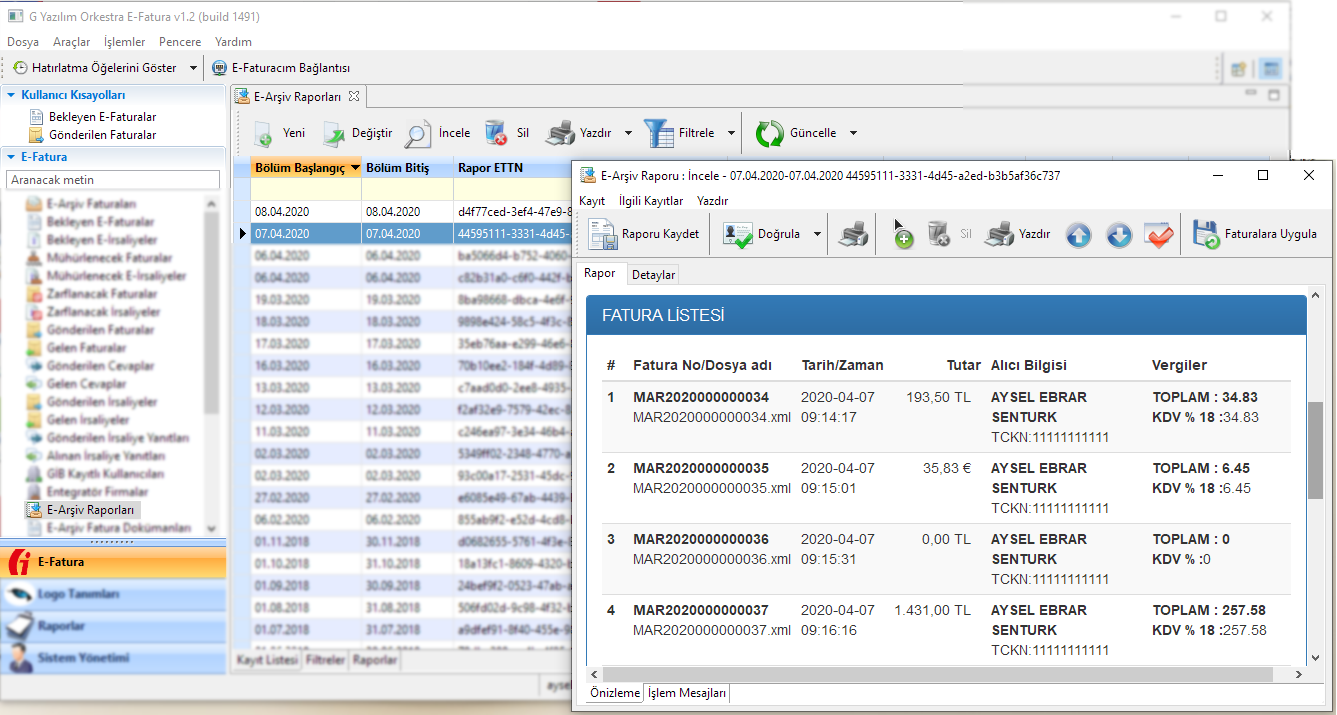
Task: Open the İşlemler menu
Action: [x=124, y=42]
